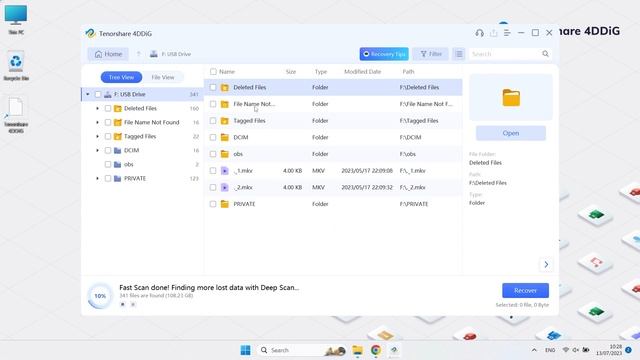Show hidden system tray icons
The width and height of the screenshot is (640, 360).
tap(534, 350)
